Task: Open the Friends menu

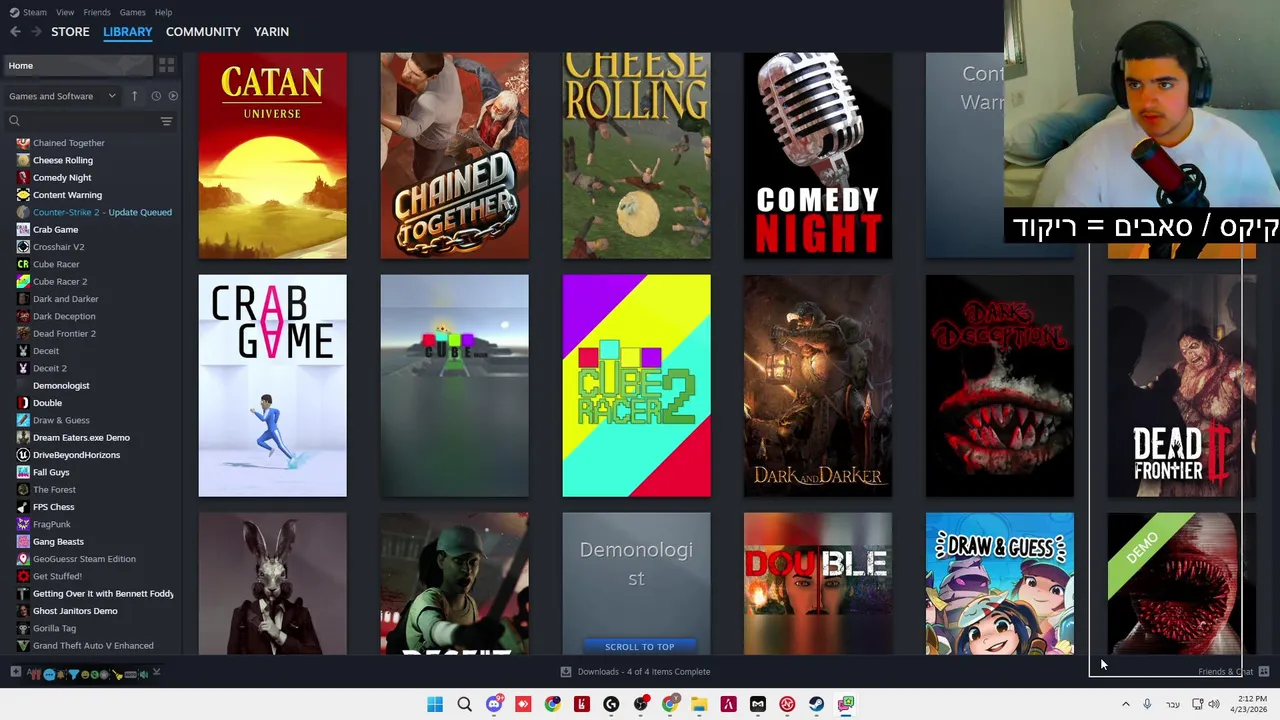Action: pos(97,12)
